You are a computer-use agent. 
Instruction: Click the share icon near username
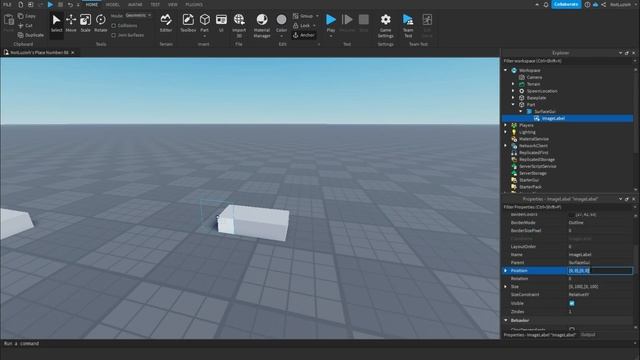click(x=604, y=4)
